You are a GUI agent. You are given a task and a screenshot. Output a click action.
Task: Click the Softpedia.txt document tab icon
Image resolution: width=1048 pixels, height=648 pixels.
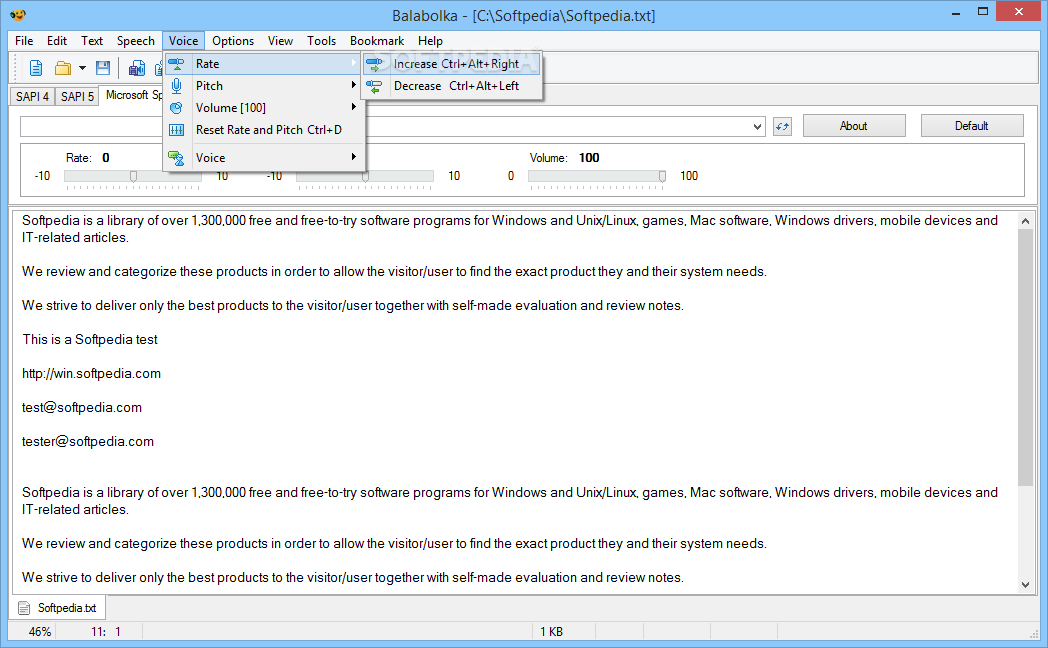24,608
